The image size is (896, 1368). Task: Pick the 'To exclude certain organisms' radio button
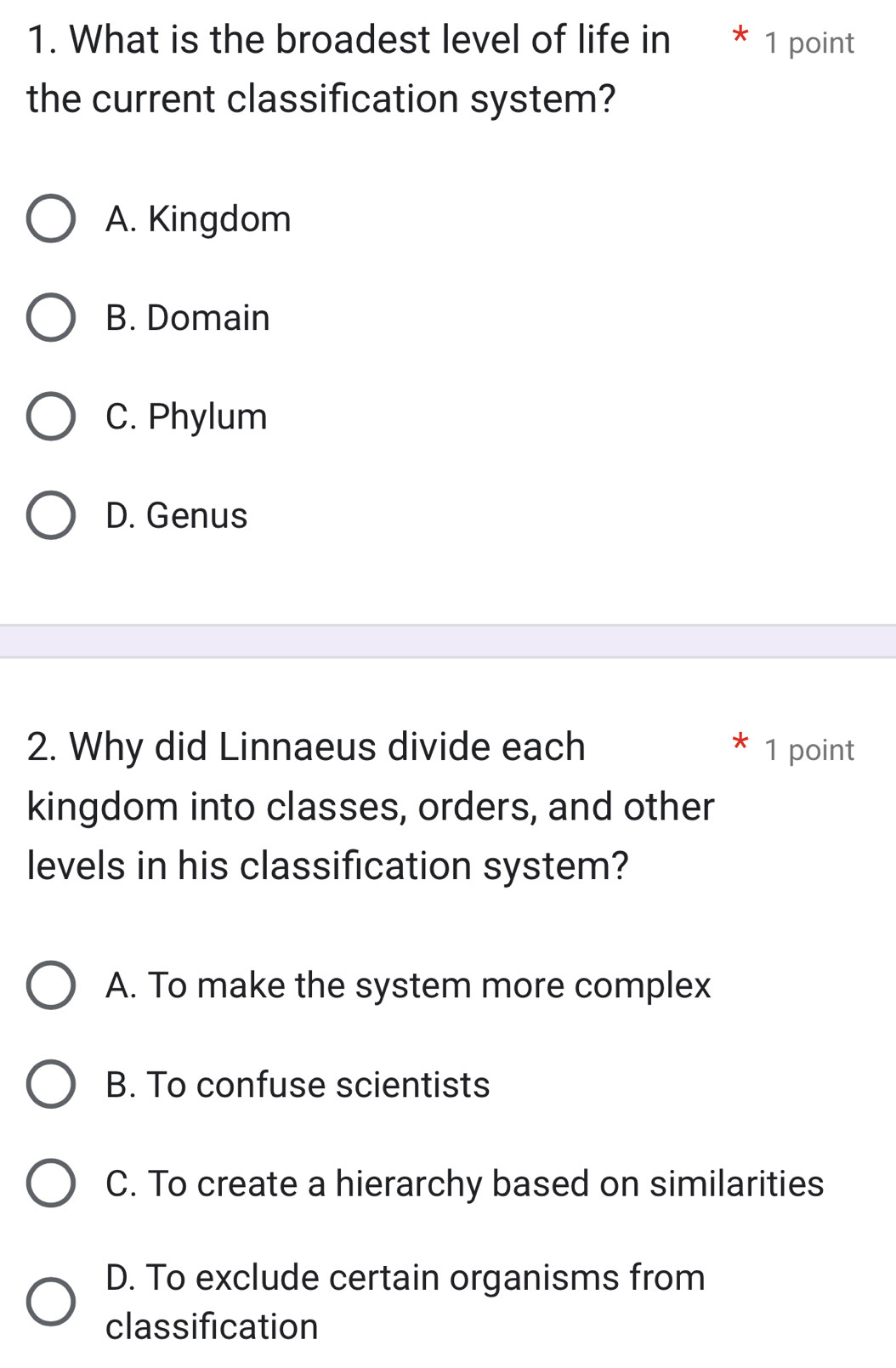[50, 1302]
